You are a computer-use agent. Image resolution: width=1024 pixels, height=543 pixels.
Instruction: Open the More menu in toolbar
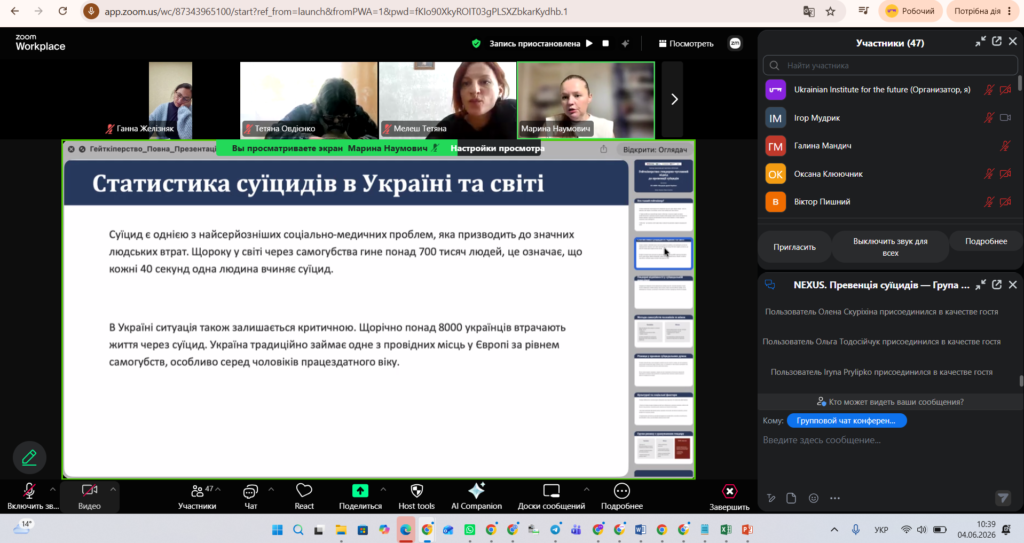tap(622, 491)
